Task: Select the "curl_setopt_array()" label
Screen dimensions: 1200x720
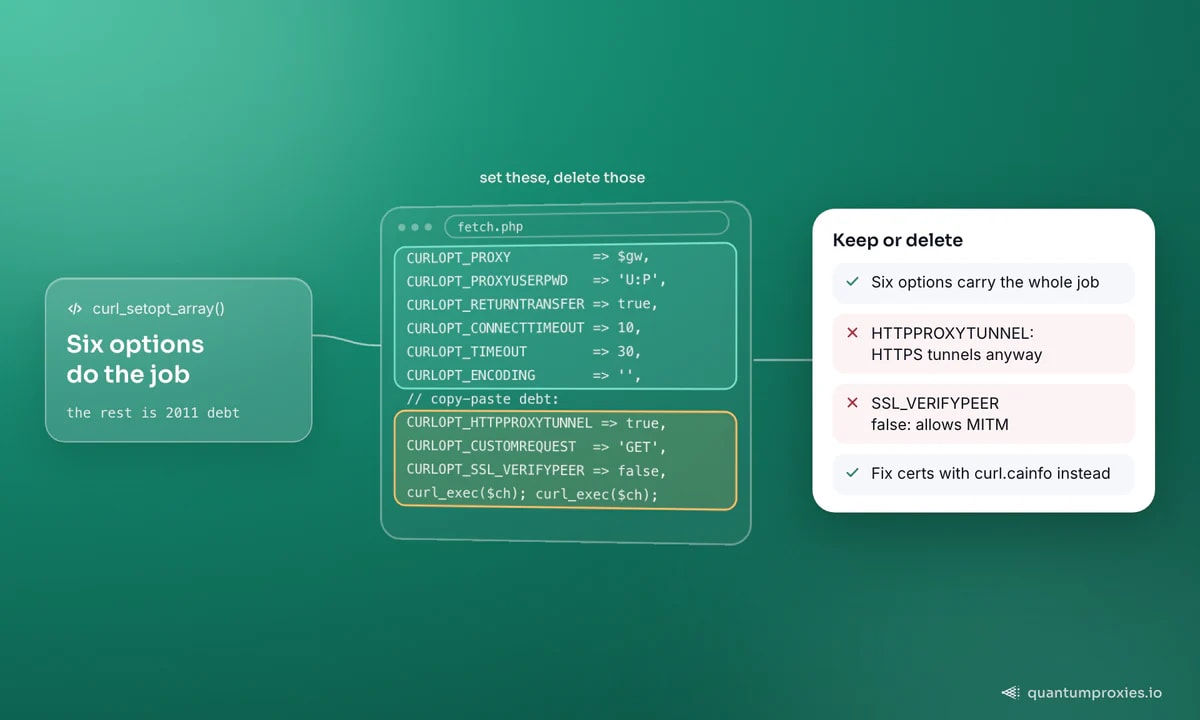Action: (158, 309)
